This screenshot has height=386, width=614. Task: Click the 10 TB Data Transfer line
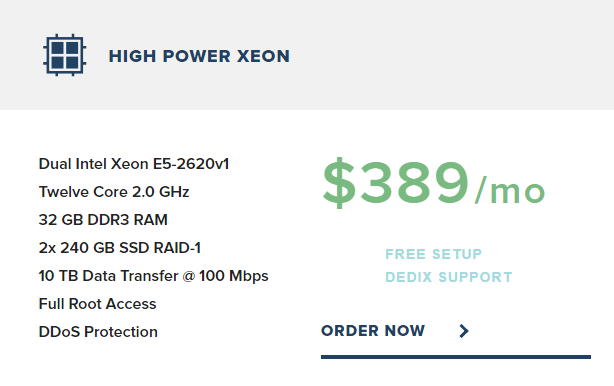pyautogui.click(x=154, y=276)
